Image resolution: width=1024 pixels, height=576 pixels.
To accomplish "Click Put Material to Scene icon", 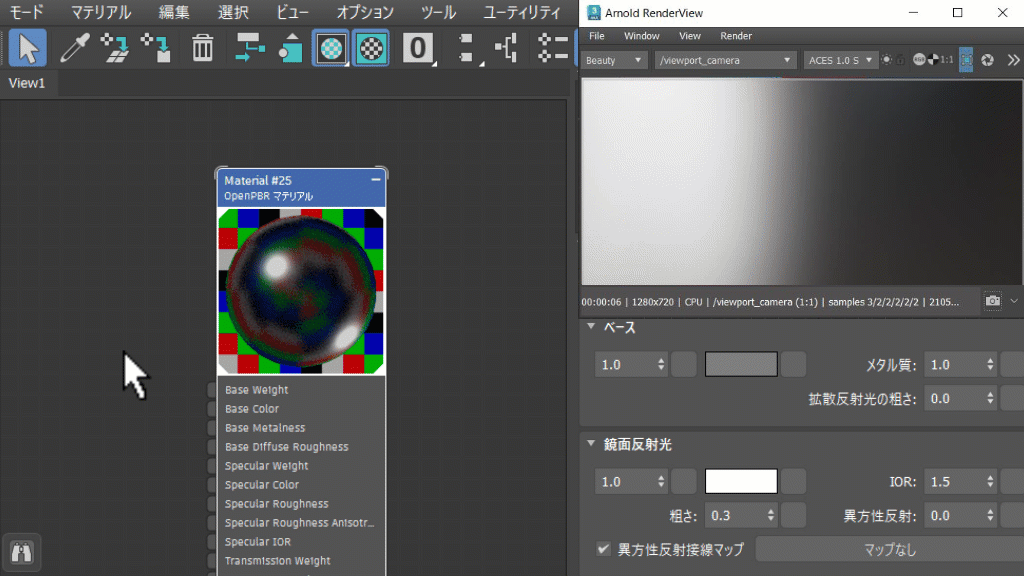I will coord(115,48).
